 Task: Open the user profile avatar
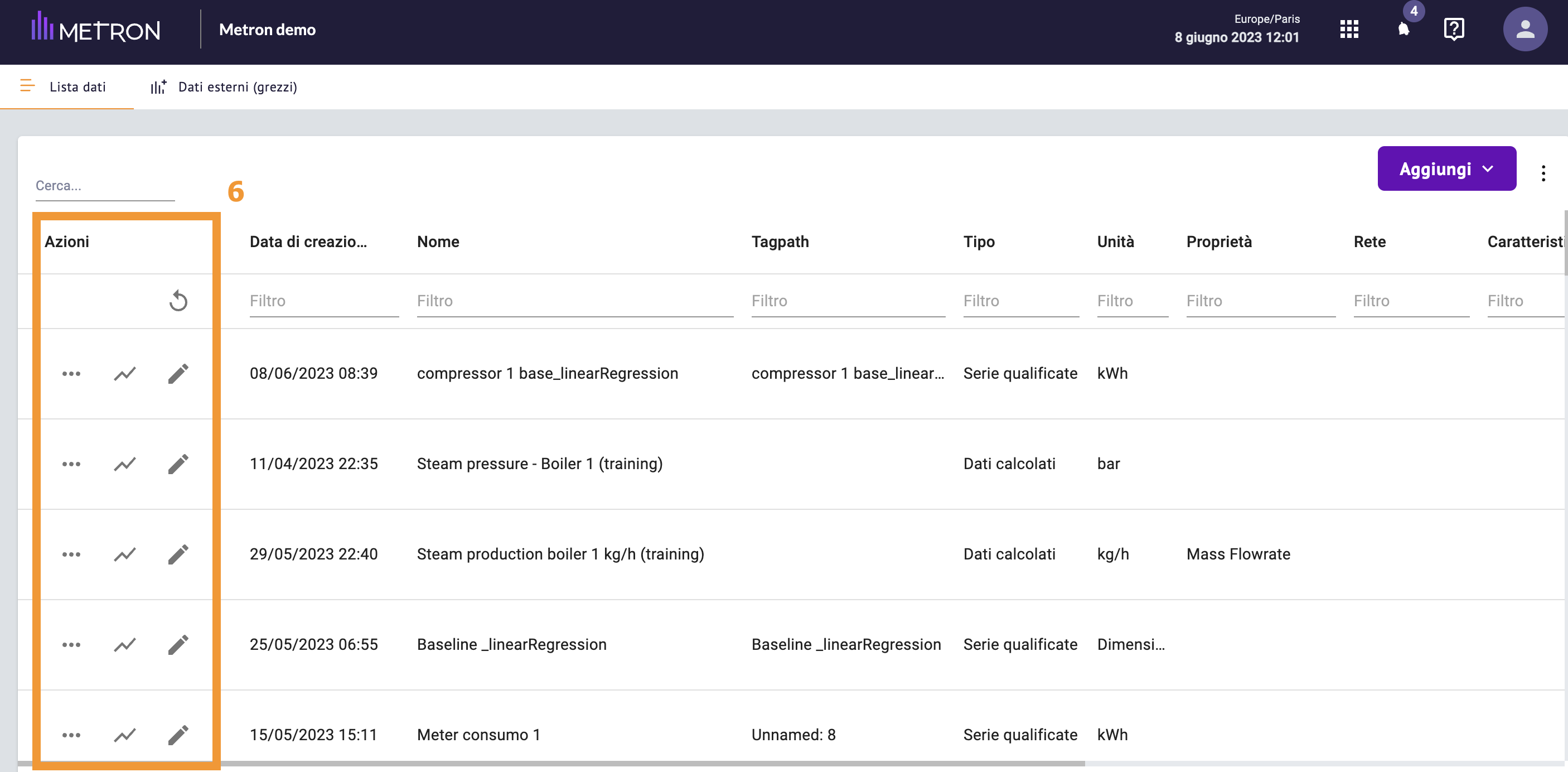(x=1525, y=29)
